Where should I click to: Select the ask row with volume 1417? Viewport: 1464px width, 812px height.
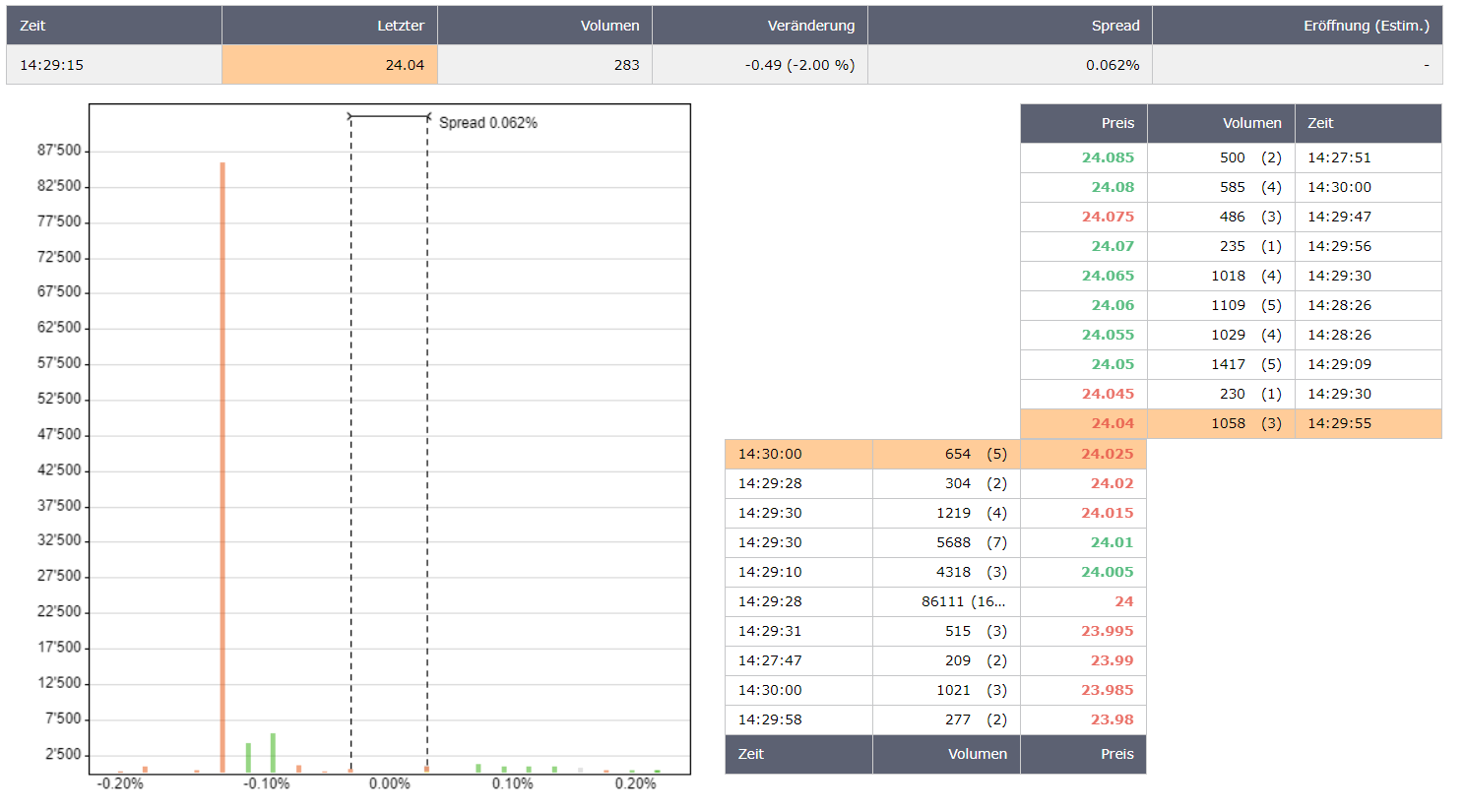click(1231, 364)
